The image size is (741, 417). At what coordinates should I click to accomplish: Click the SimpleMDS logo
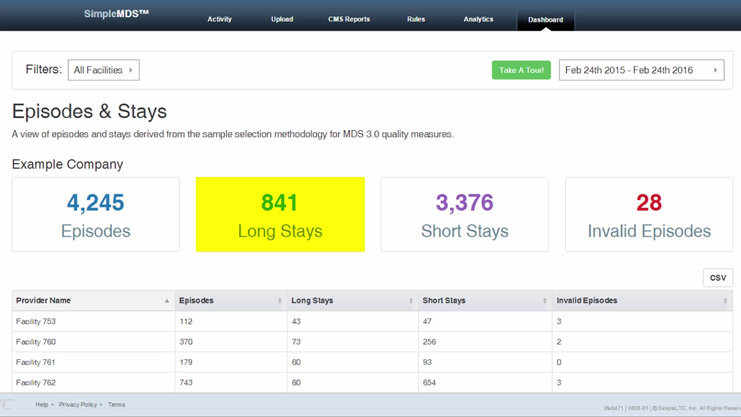(116, 14)
